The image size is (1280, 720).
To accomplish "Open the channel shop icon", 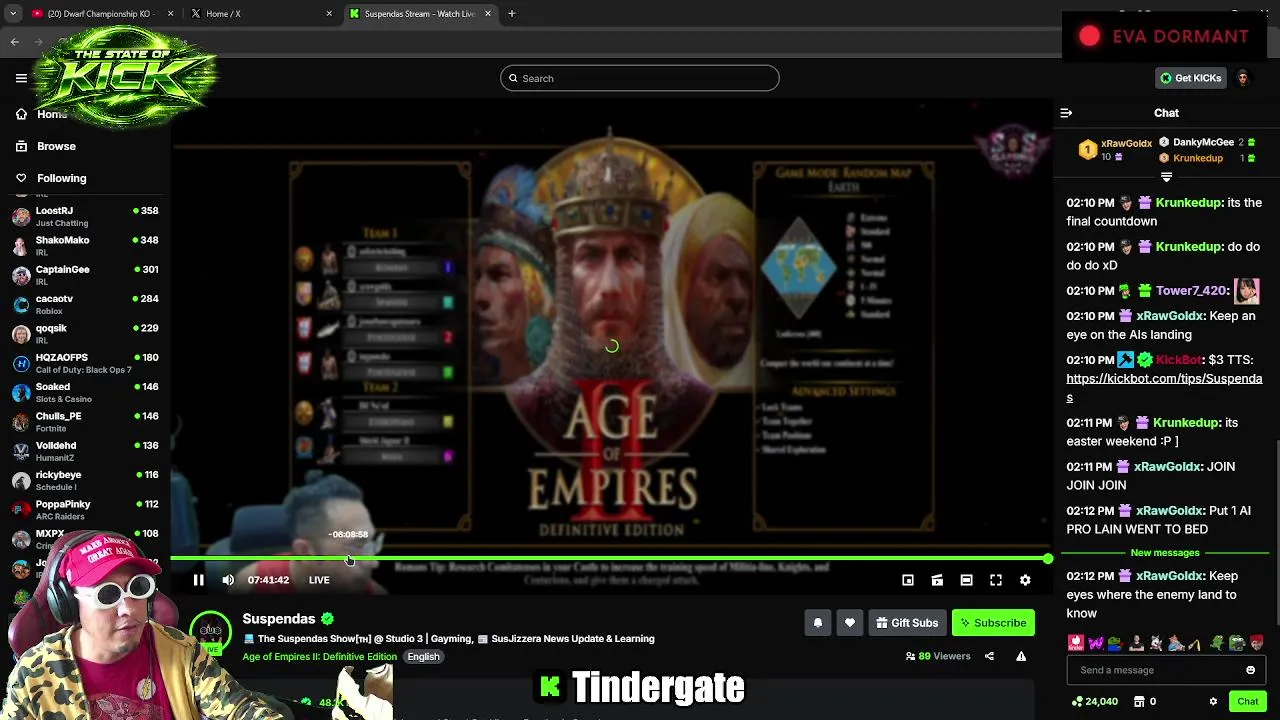I will [x=1139, y=702].
